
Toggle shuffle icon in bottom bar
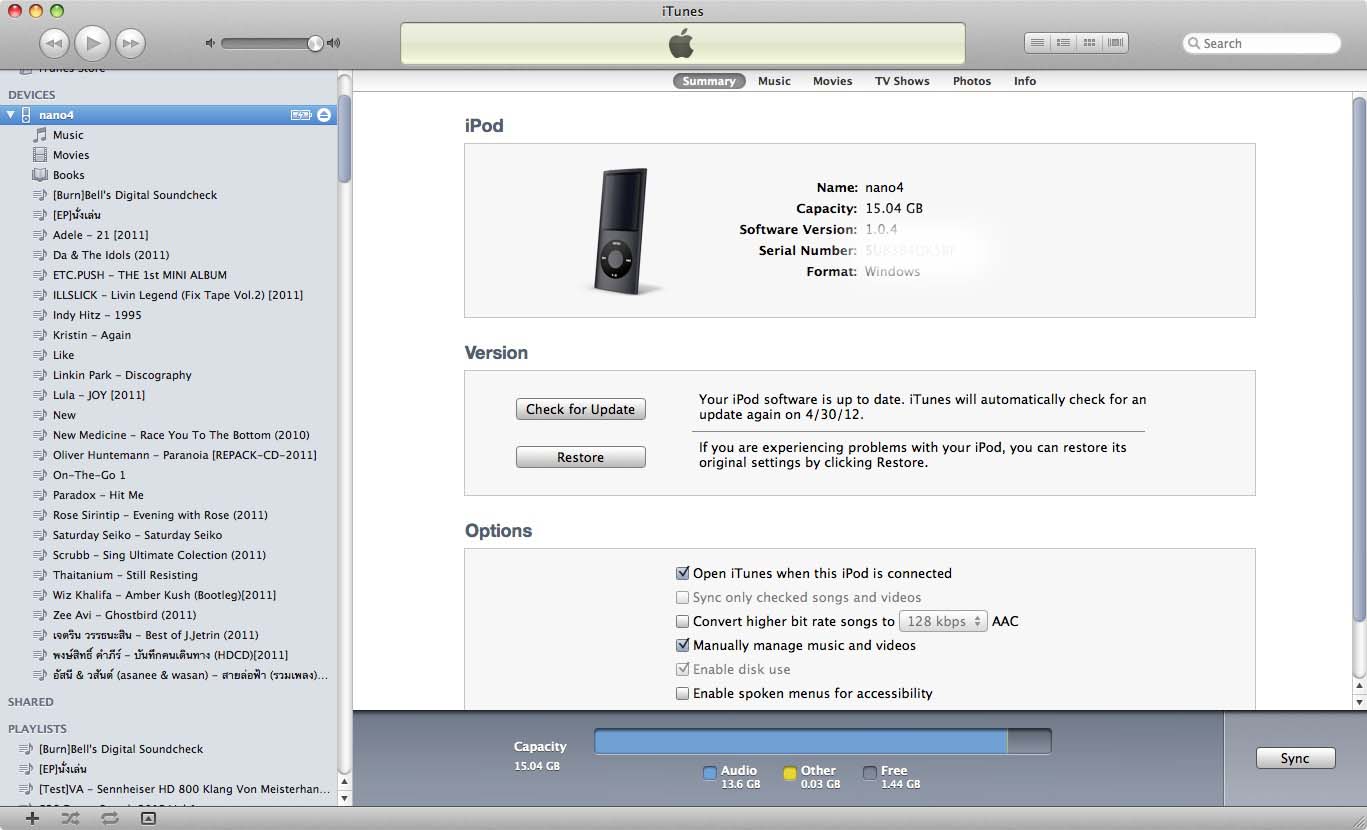click(70, 818)
